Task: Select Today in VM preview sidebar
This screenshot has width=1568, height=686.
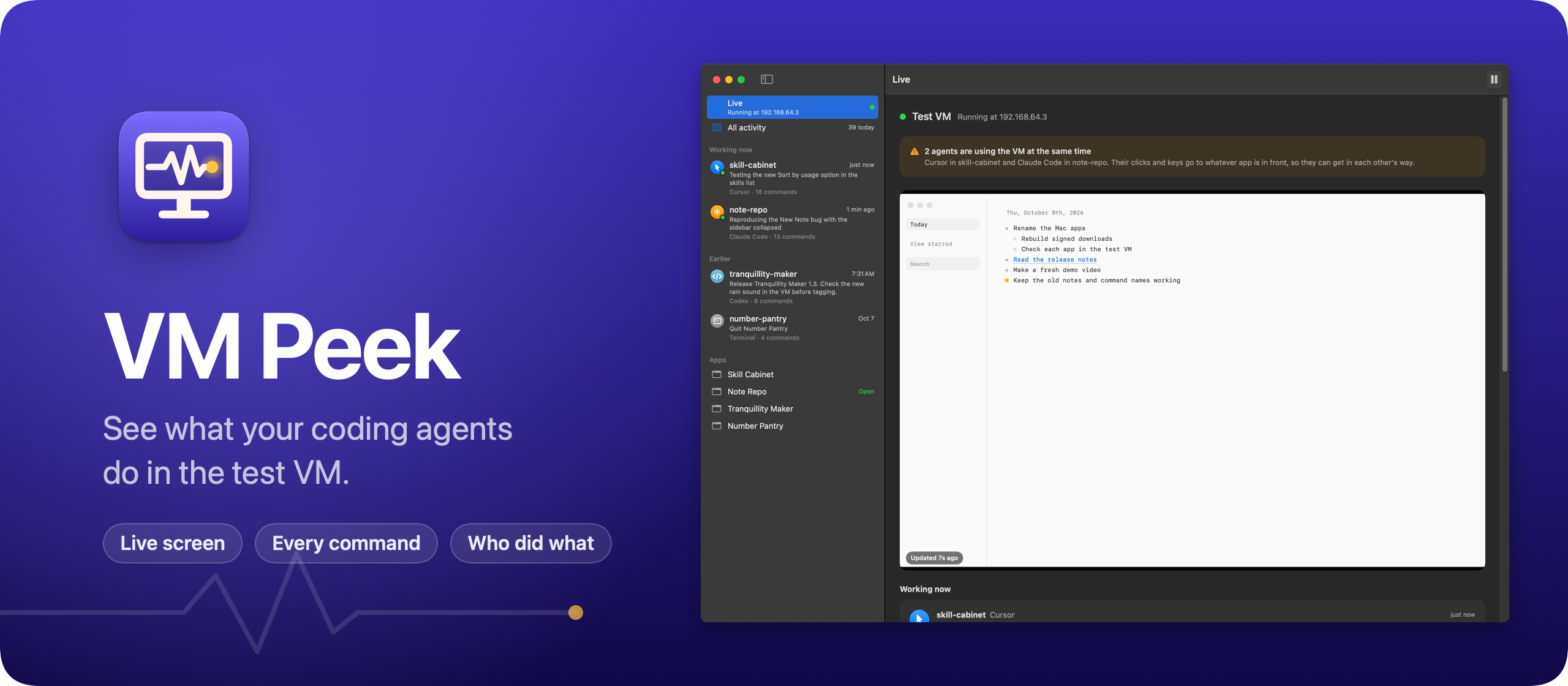Action: [943, 225]
